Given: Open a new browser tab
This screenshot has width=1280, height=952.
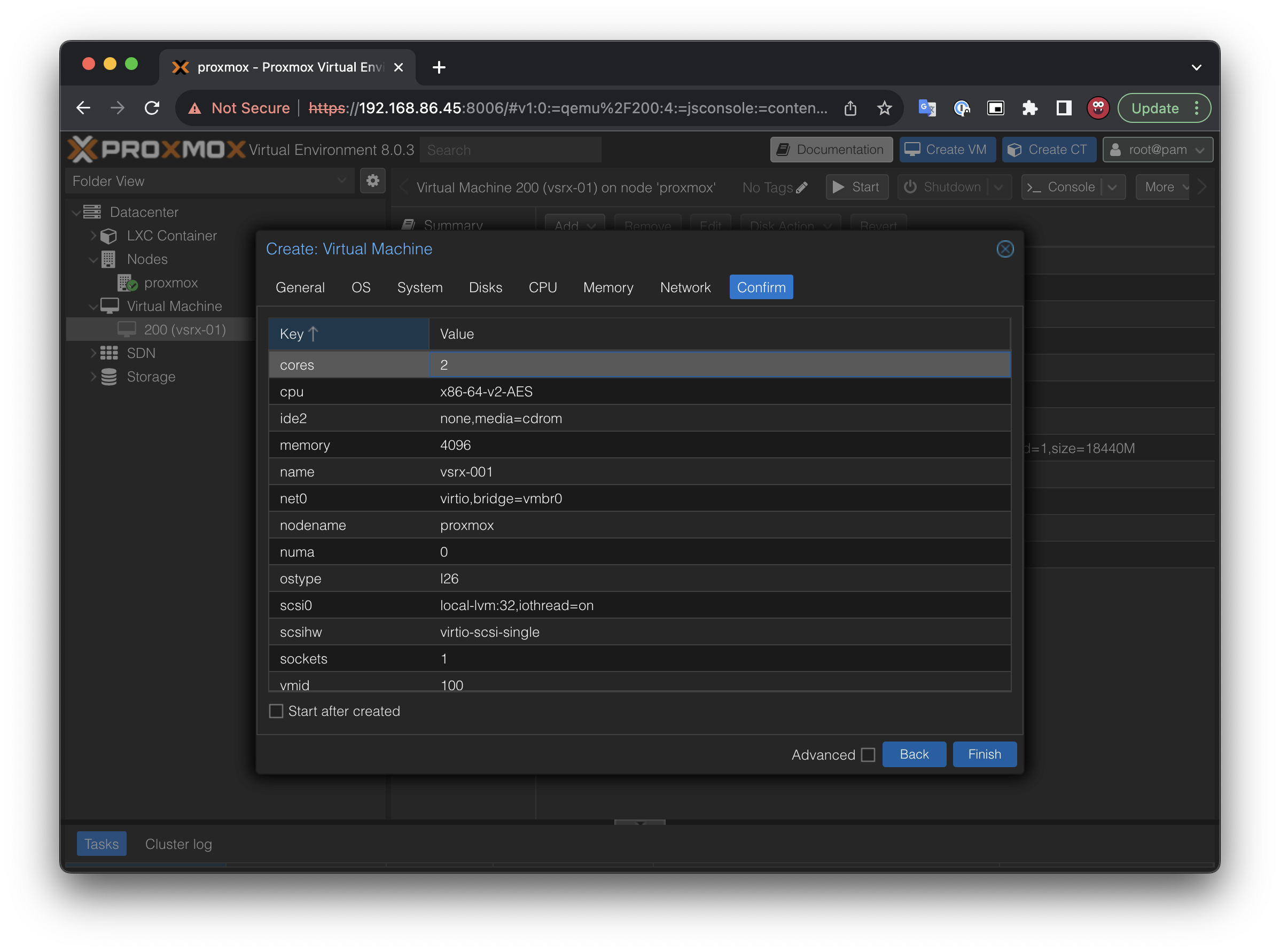Looking at the screenshot, I should coord(439,67).
